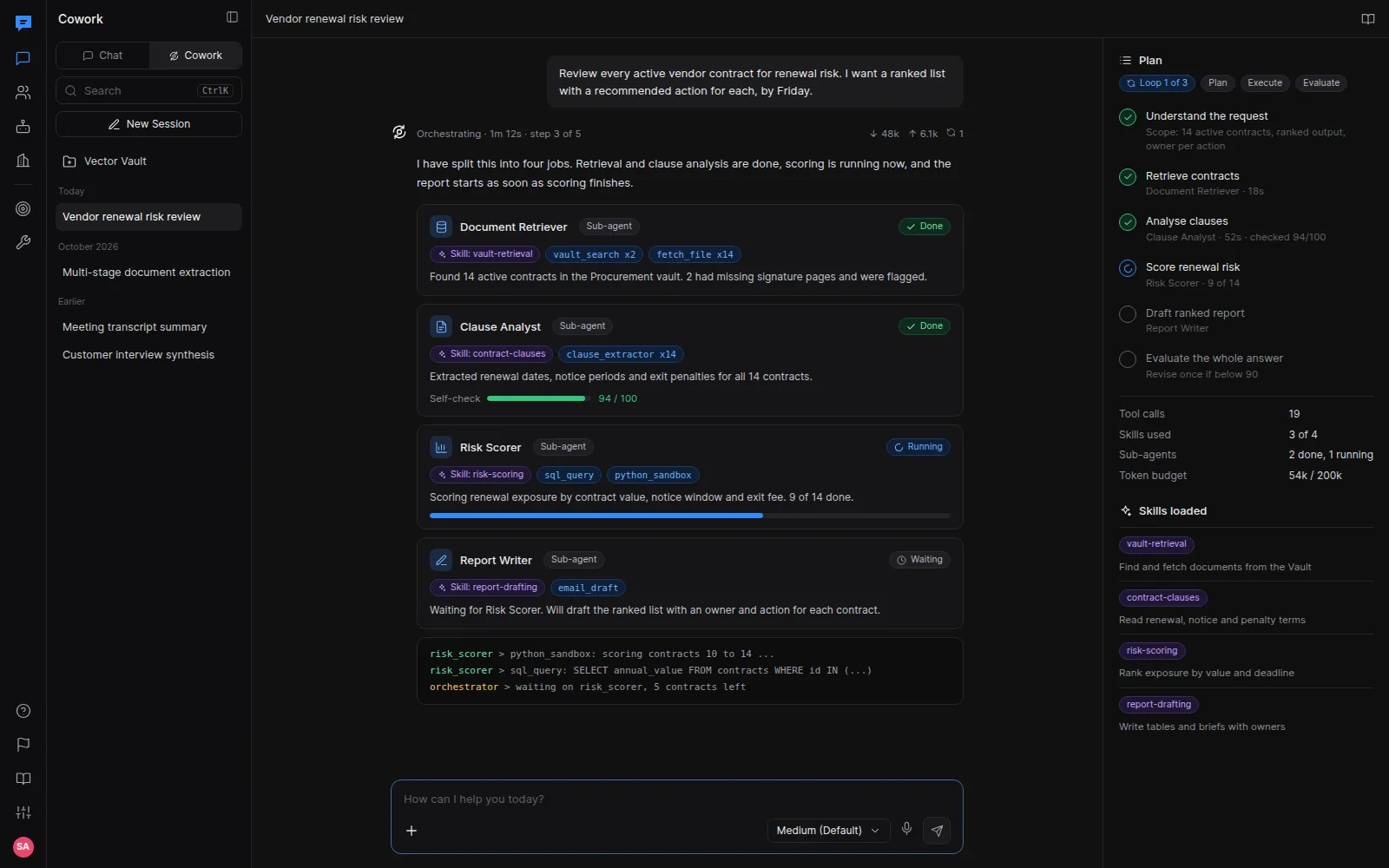
Task: Click the microphone icon in message box
Action: tap(906, 830)
